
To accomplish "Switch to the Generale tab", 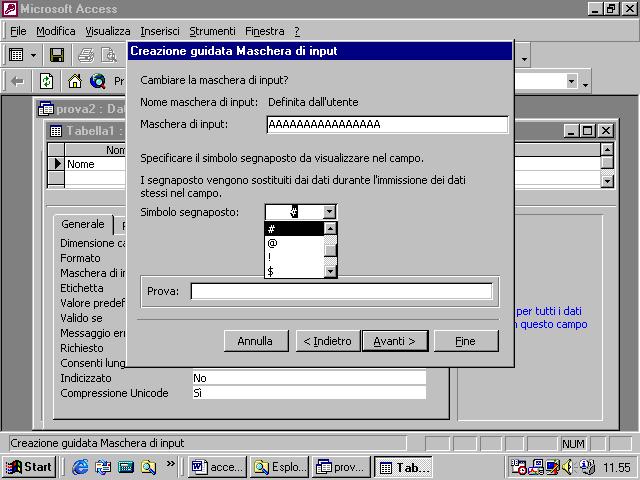I will (x=83, y=224).
